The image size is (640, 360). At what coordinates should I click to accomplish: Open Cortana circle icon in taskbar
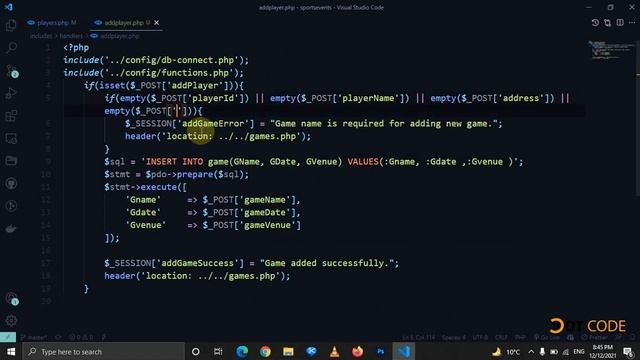[x=196, y=351]
